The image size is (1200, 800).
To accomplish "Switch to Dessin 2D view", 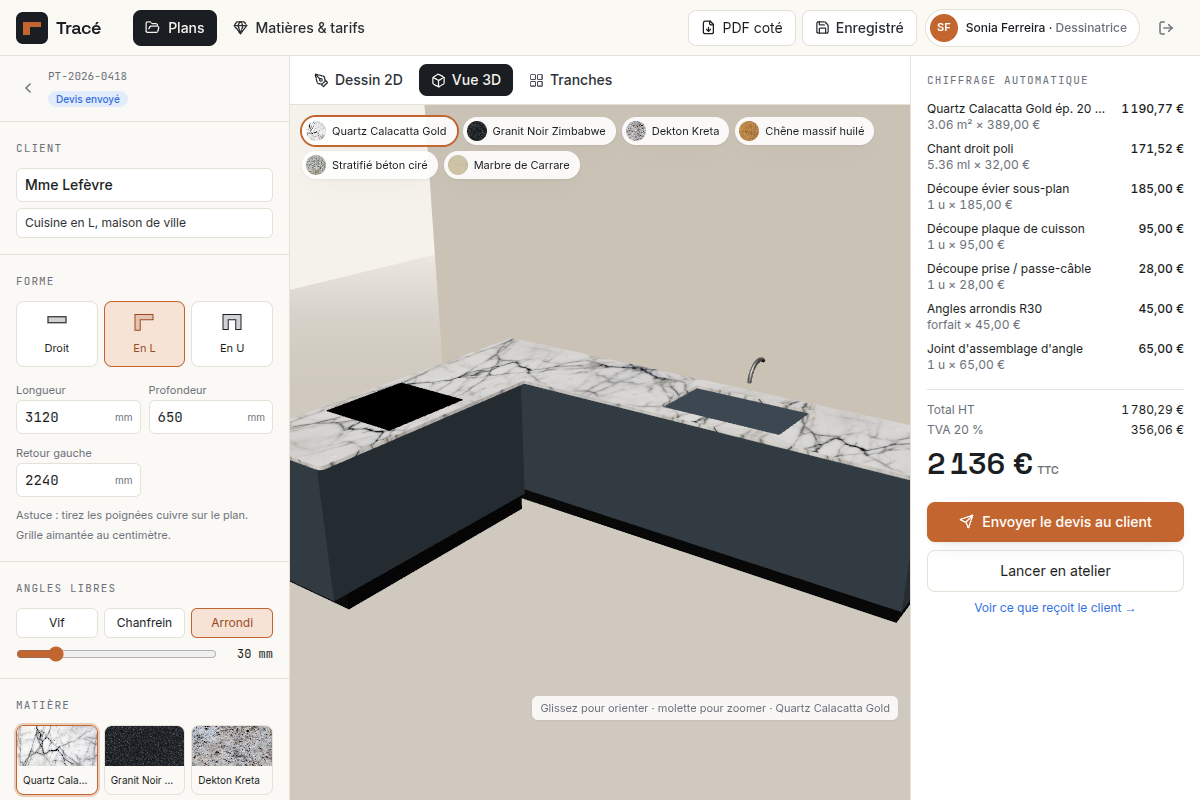I will (358, 80).
